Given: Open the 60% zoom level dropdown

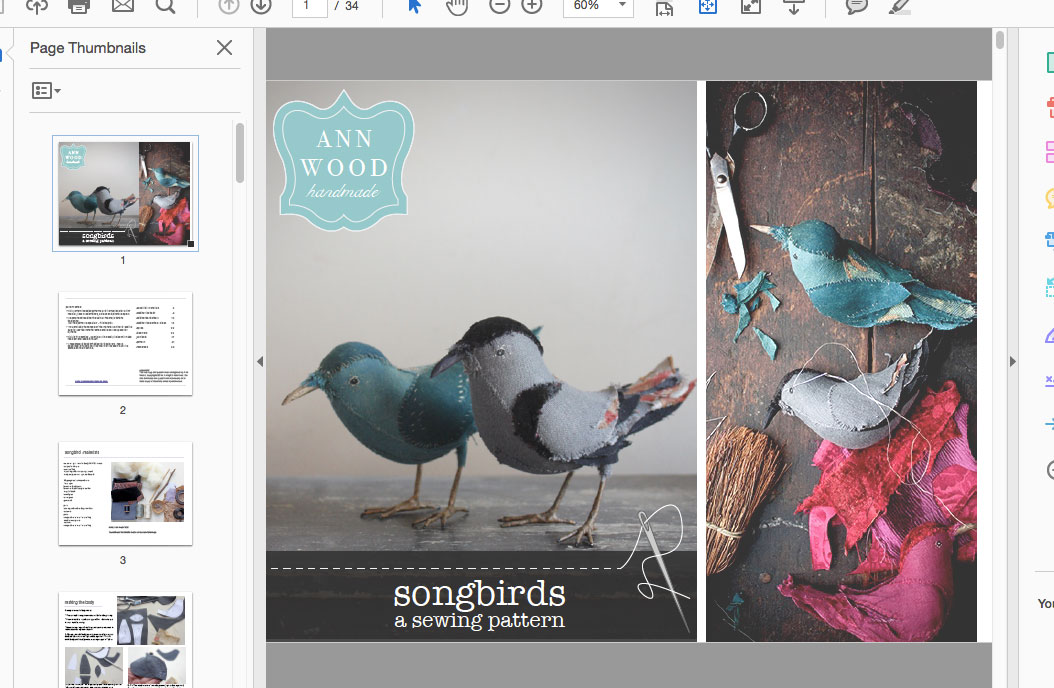Looking at the screenshot, I should [x=597, y=7].
